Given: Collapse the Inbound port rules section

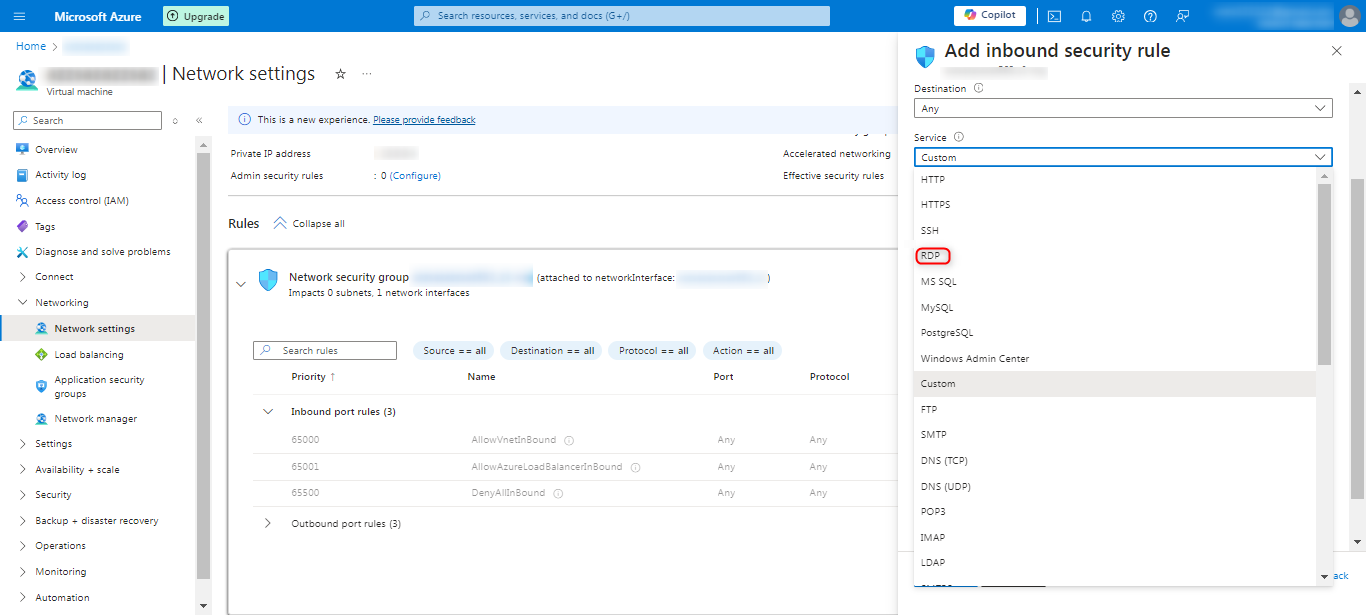Looking at the screenshot, I should coord(268,412).
